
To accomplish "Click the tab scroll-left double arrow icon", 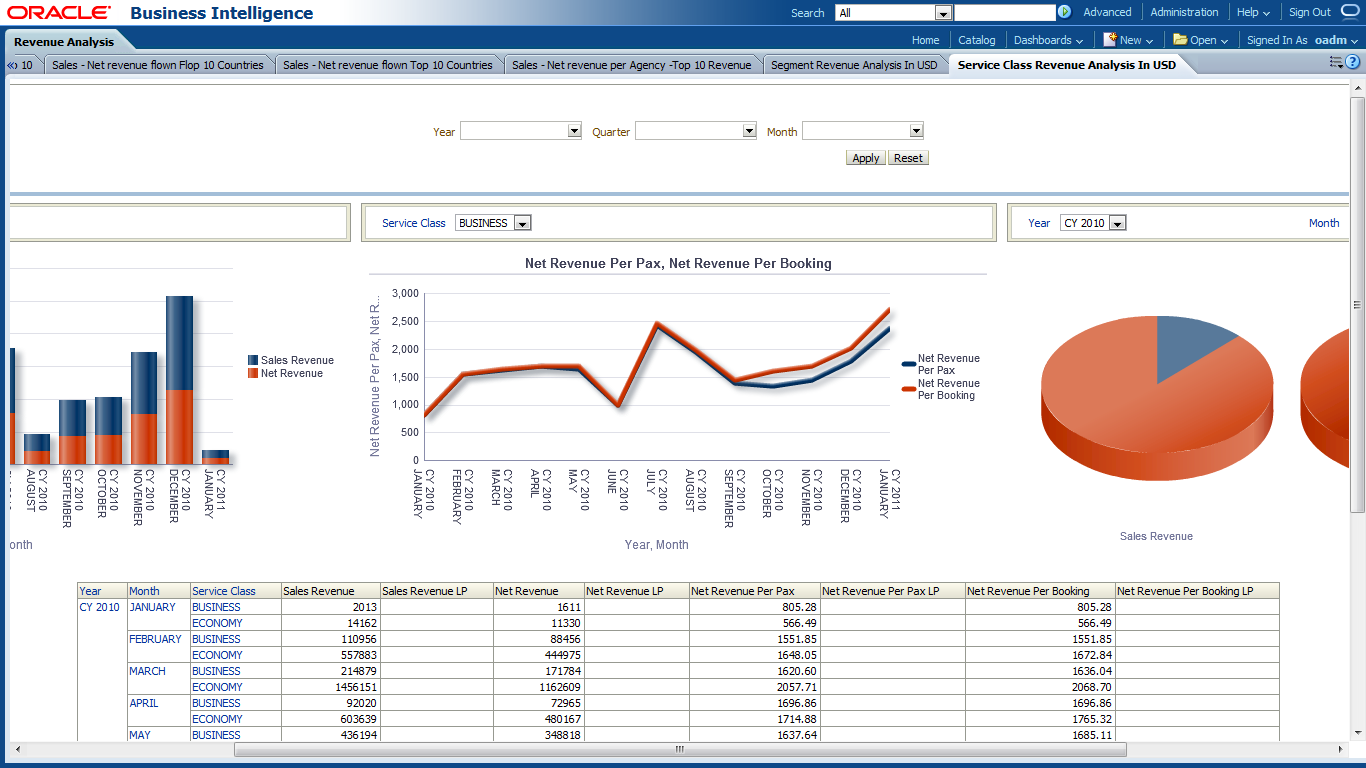I will click(x=13, y=65).
